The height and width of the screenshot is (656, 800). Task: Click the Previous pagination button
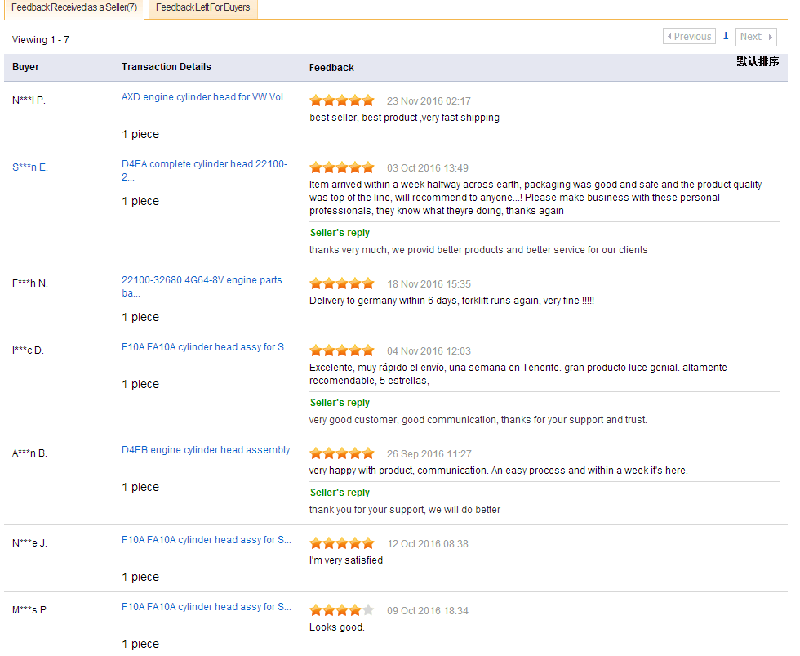point(690,35)
